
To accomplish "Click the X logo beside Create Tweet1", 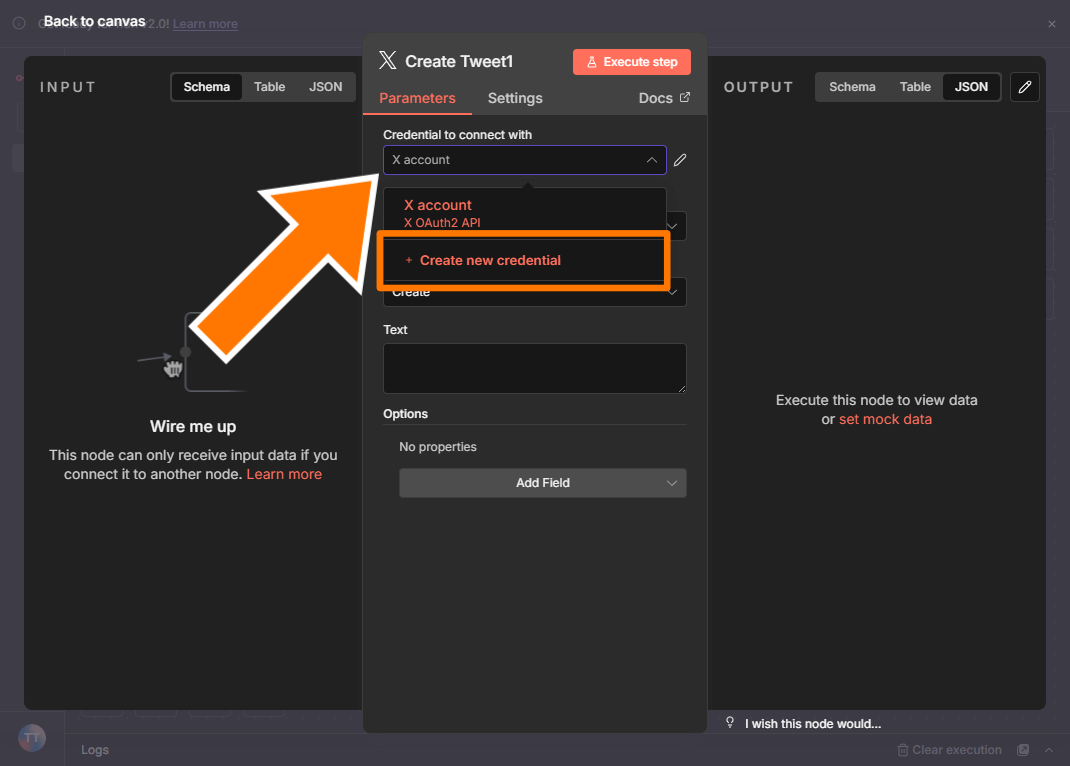I will tap(388, 61).
